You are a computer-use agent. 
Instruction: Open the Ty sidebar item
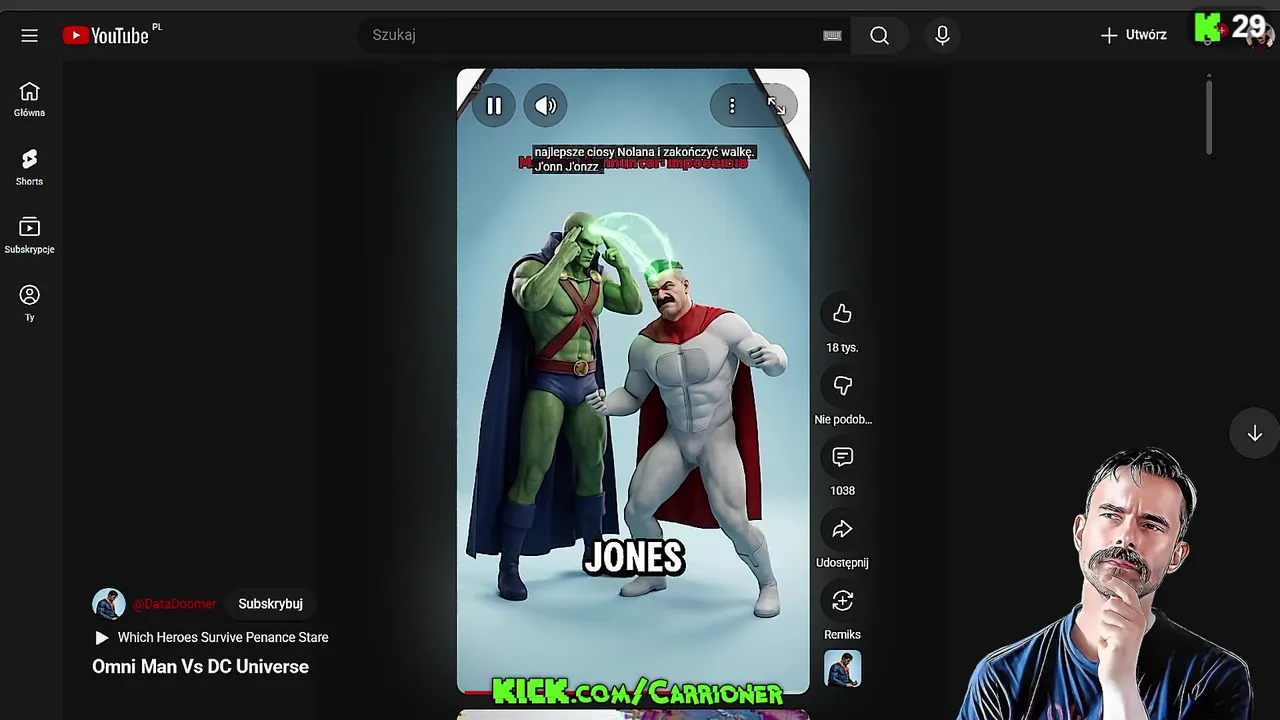(x=29, y=304)
